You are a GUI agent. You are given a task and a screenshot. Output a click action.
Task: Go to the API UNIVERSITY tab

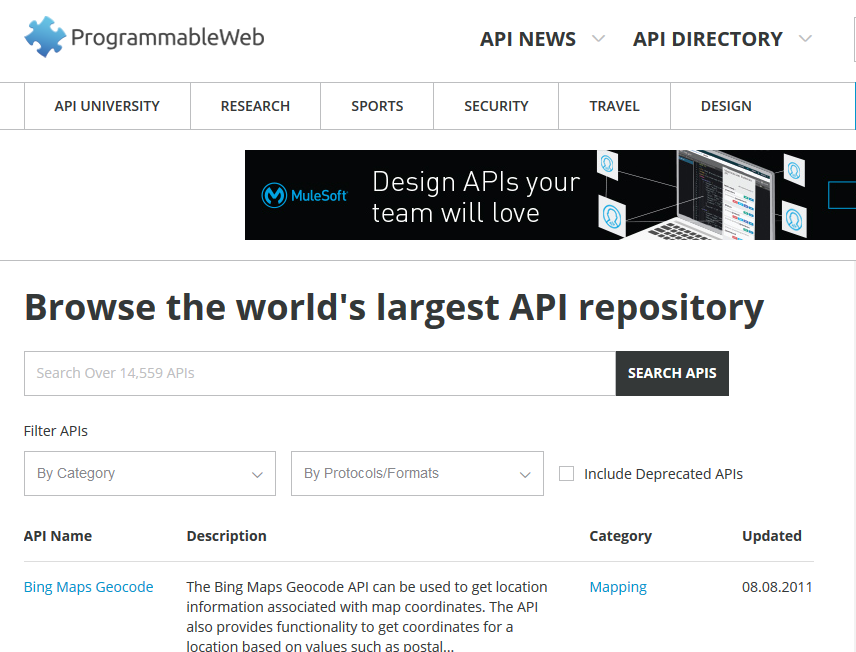coord(107,106)
